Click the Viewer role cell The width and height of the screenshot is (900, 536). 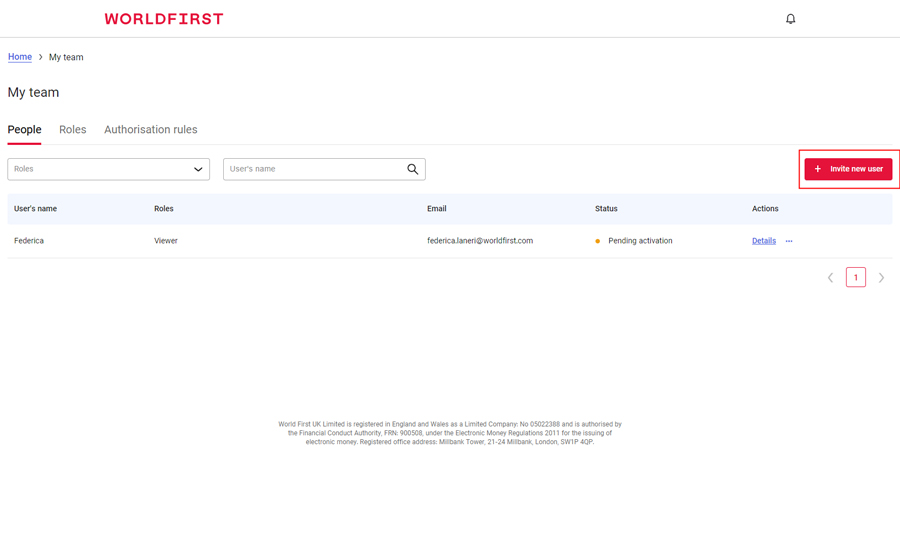[166, 241]
